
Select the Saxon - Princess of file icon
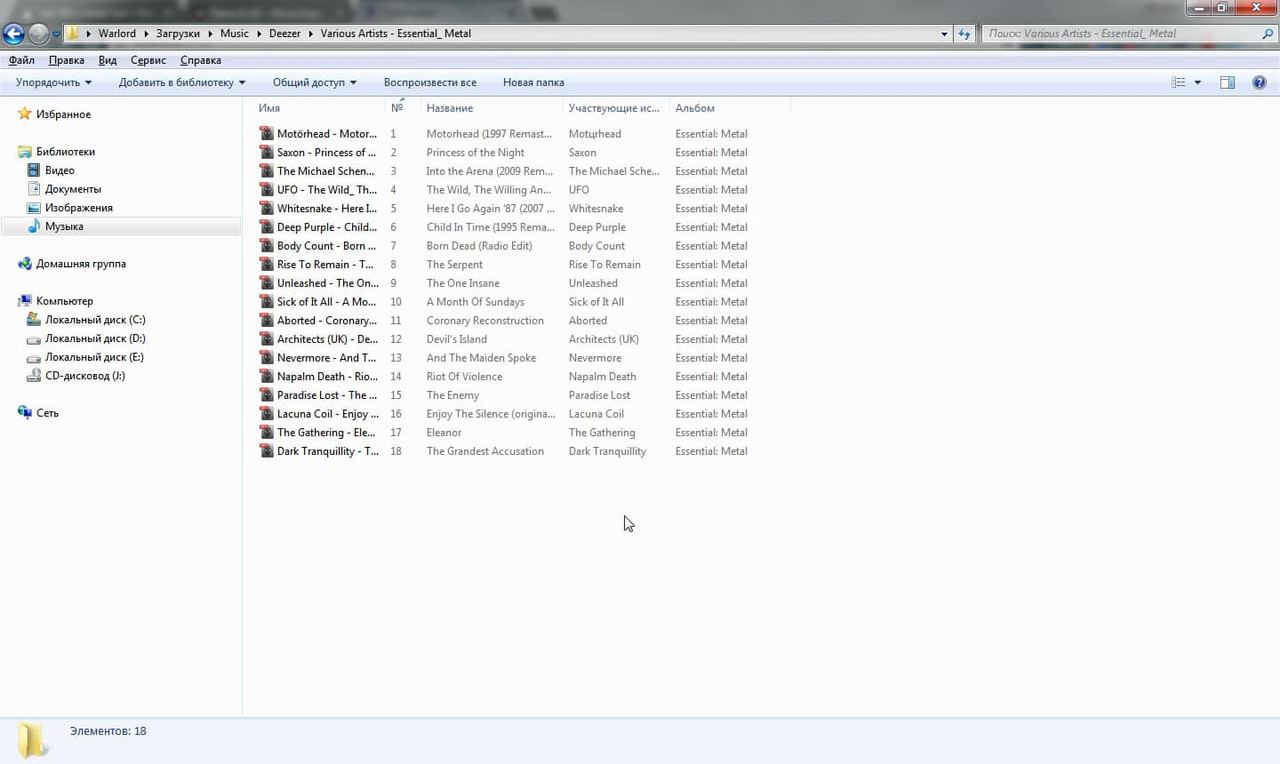point(266,153)
